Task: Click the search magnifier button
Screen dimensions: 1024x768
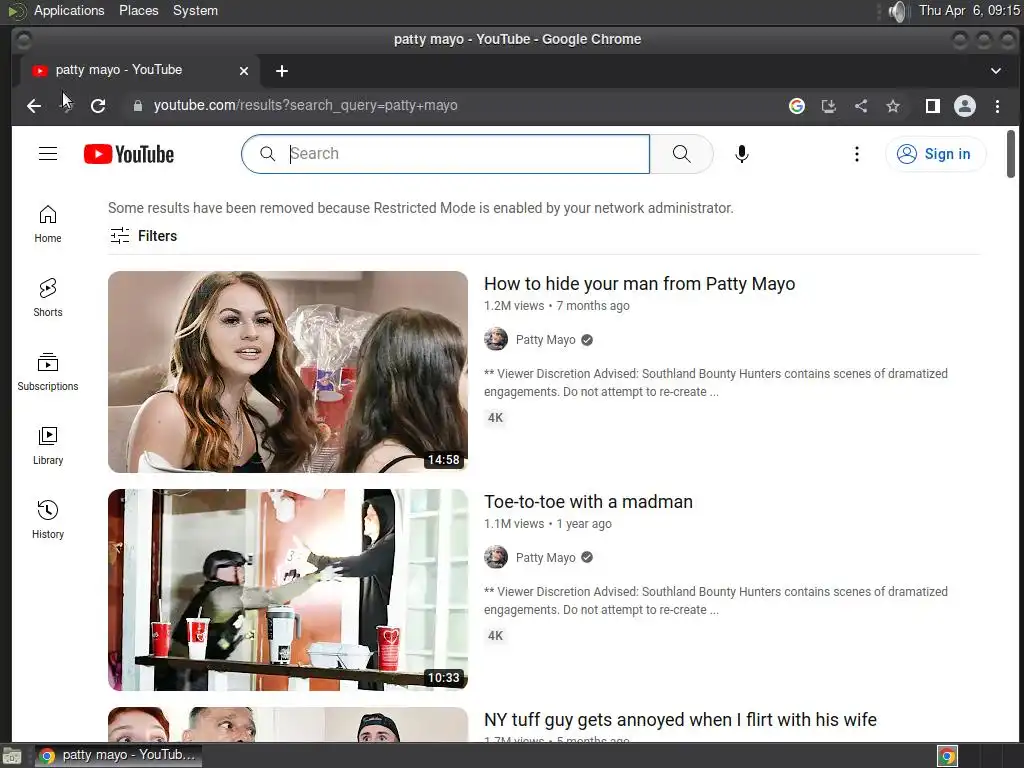Action: click(x=681, y=154)
